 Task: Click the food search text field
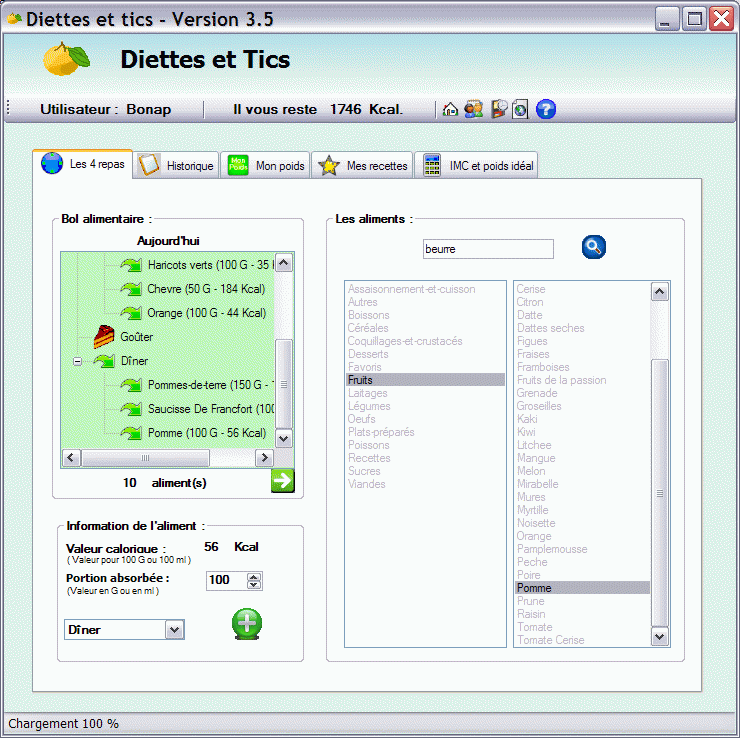point(487,249)
